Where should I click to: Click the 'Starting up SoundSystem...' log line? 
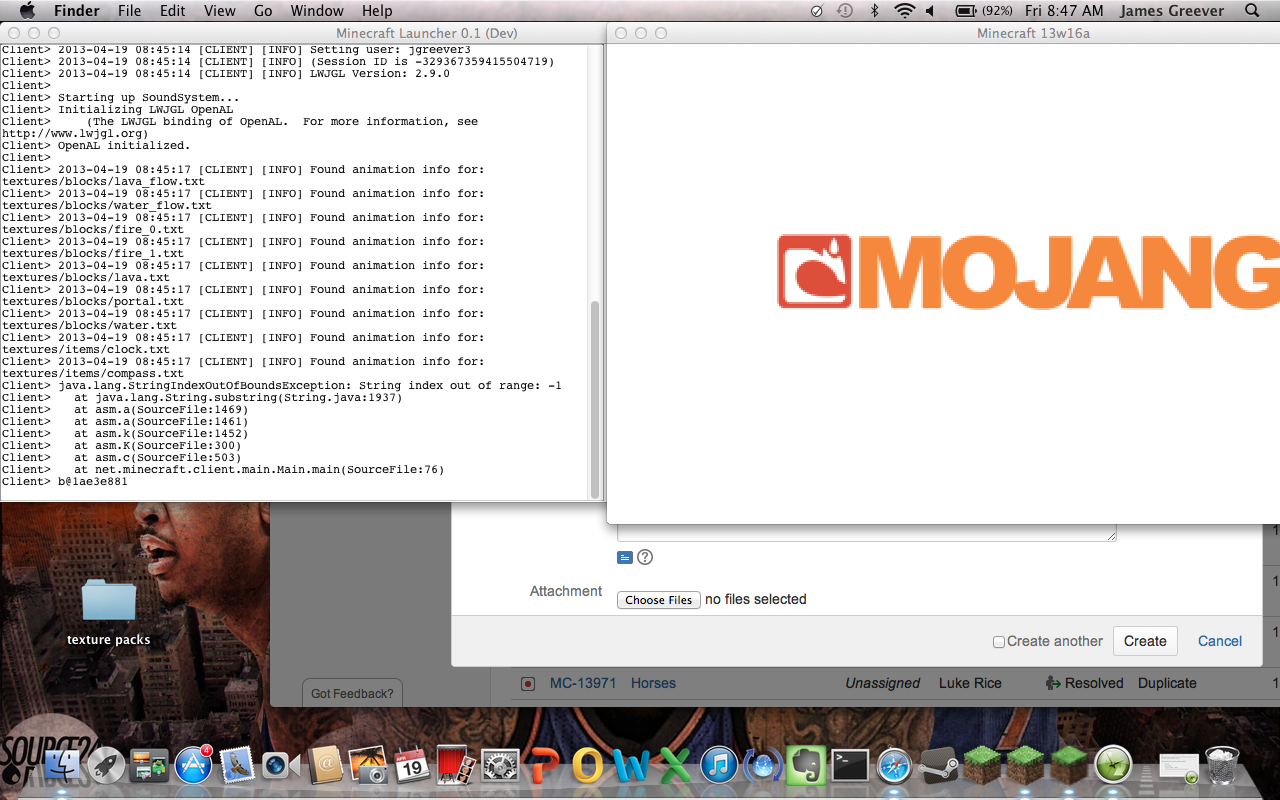pyautogui.click(x=121, y=98)
